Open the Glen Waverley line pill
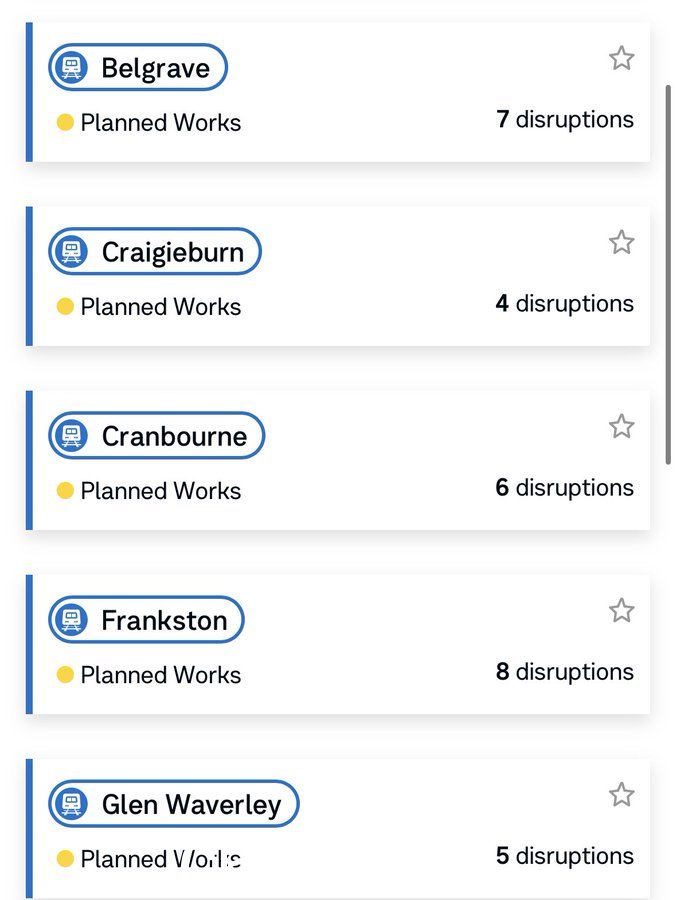Screen dimensions: 676x900 [174, 804]
